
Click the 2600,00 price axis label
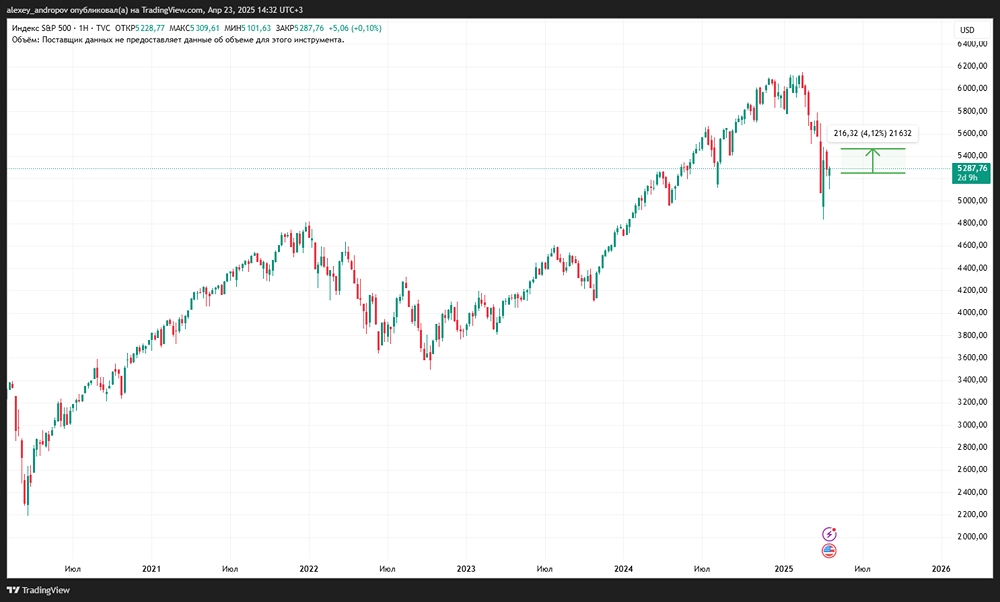972,469
